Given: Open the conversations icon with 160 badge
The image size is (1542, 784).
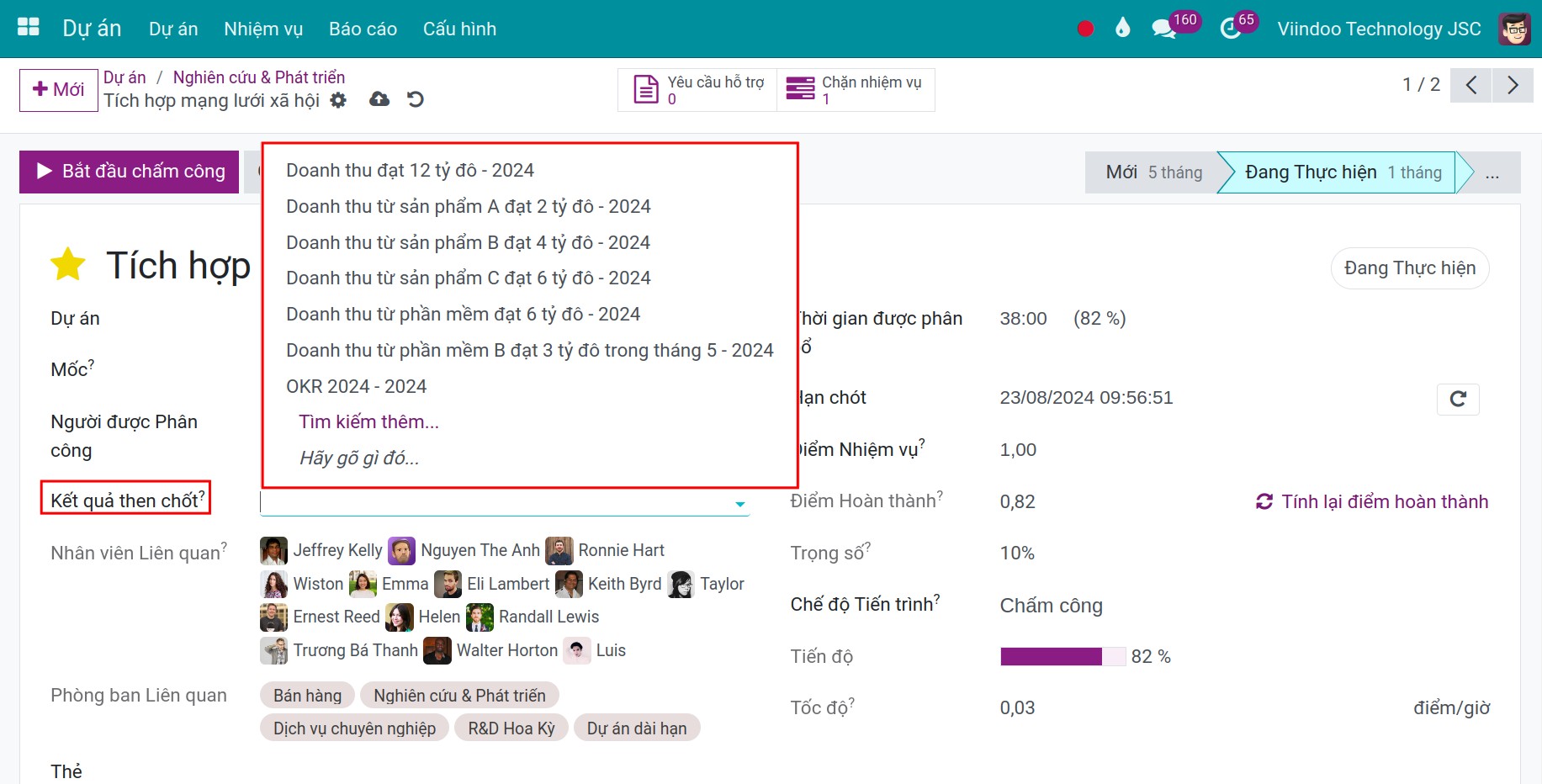Looking at the screenshot, I should pyautogui.click(x=1163, y=29).
